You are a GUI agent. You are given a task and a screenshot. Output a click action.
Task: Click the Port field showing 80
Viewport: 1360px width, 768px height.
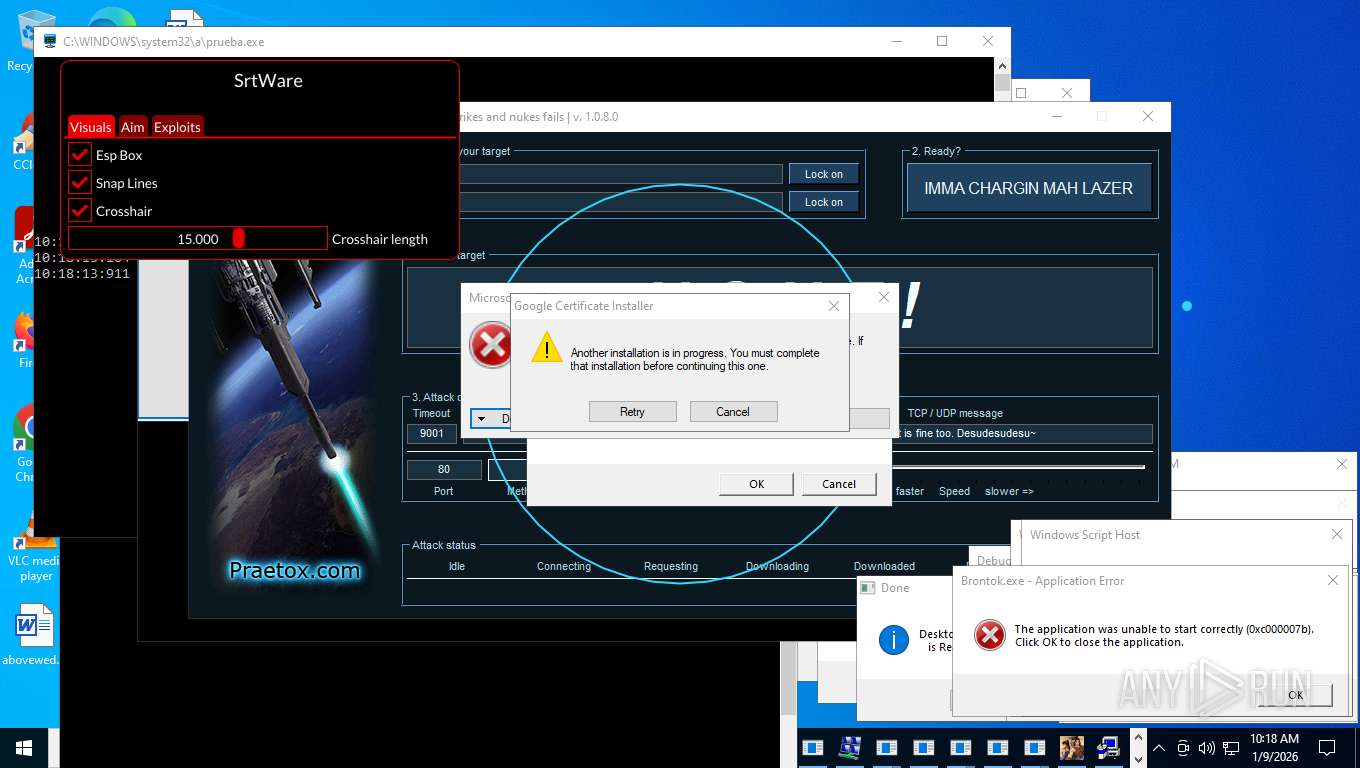point(444,469)
